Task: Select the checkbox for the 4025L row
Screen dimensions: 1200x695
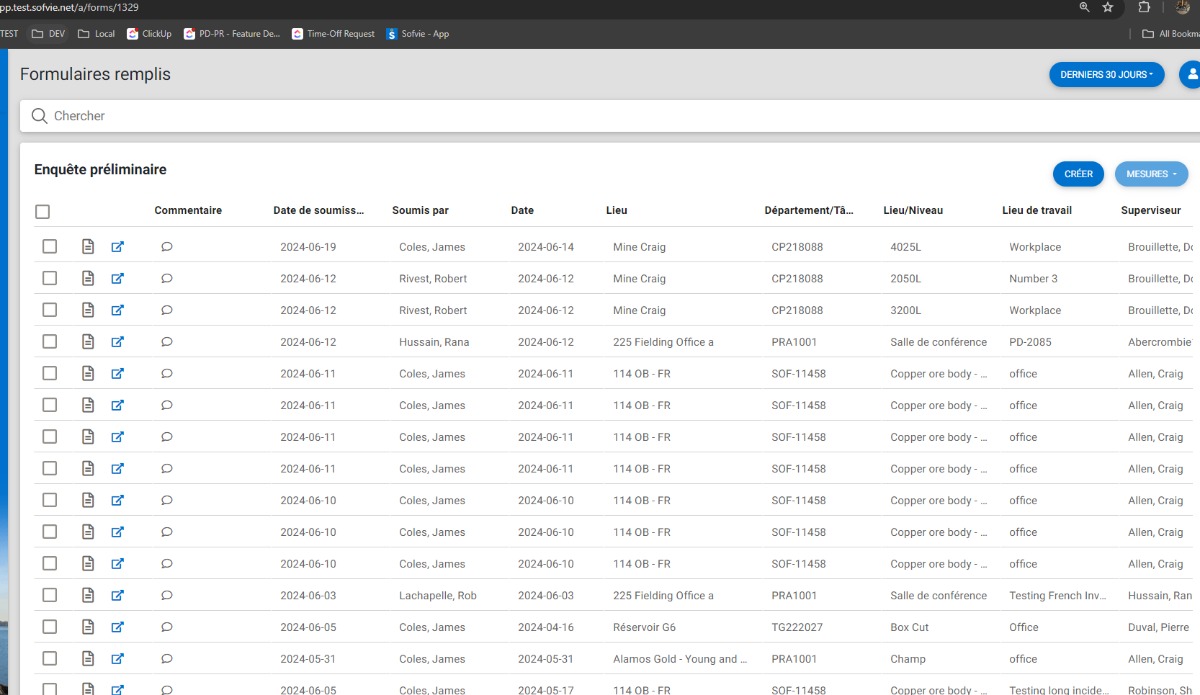Action: coord(50,247)
